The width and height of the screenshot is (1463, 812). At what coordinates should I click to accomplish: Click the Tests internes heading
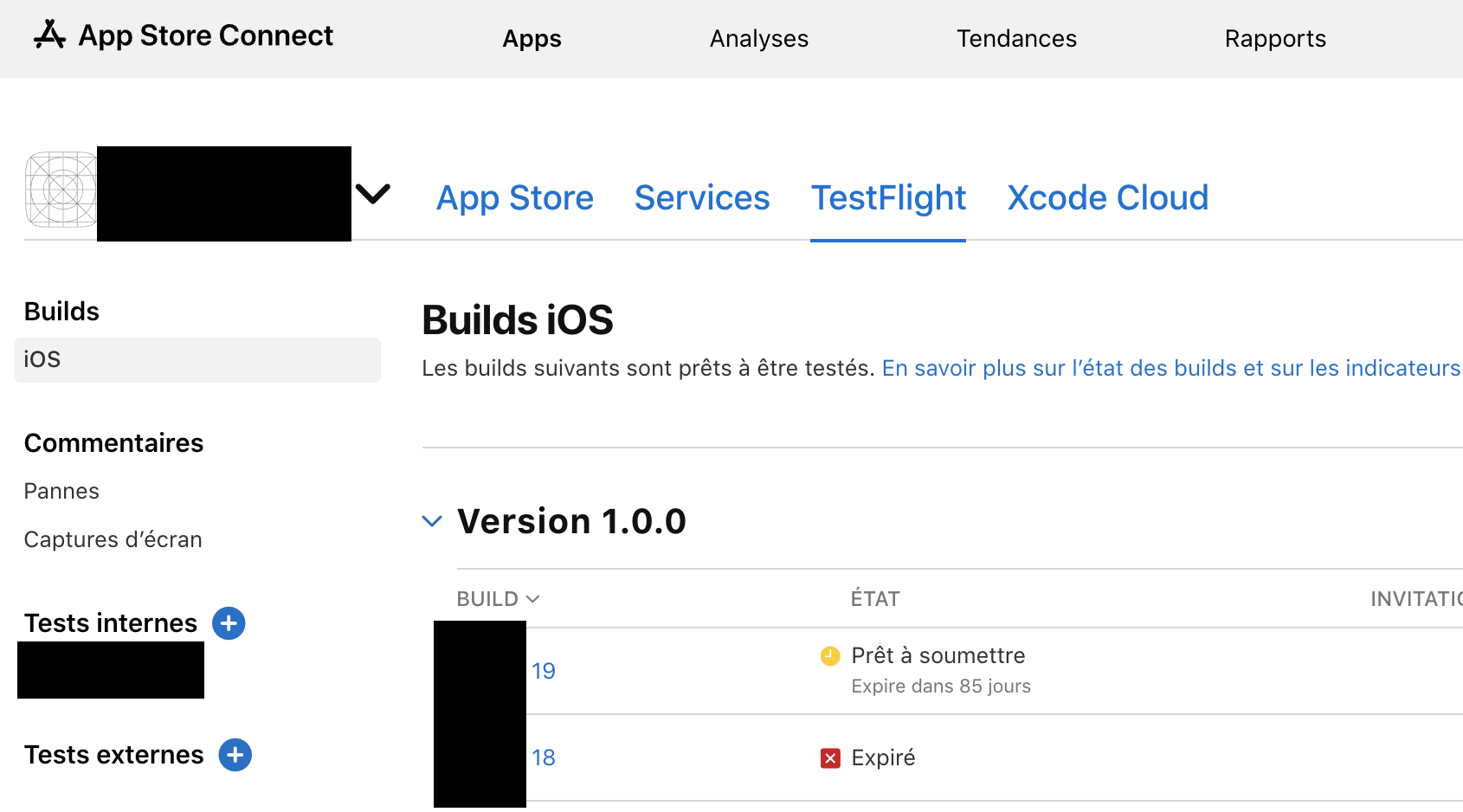[111, 623]
